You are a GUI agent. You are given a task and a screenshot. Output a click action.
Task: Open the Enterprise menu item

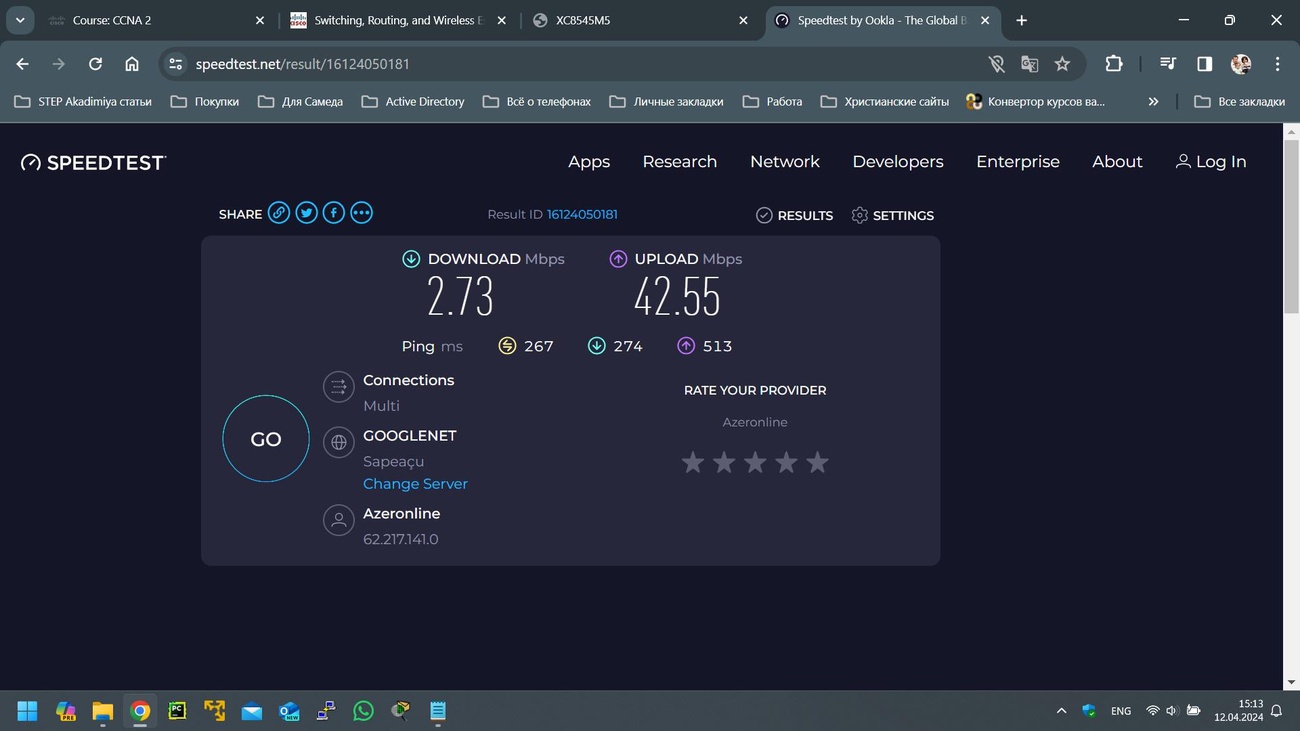(x=1018, y=162)
